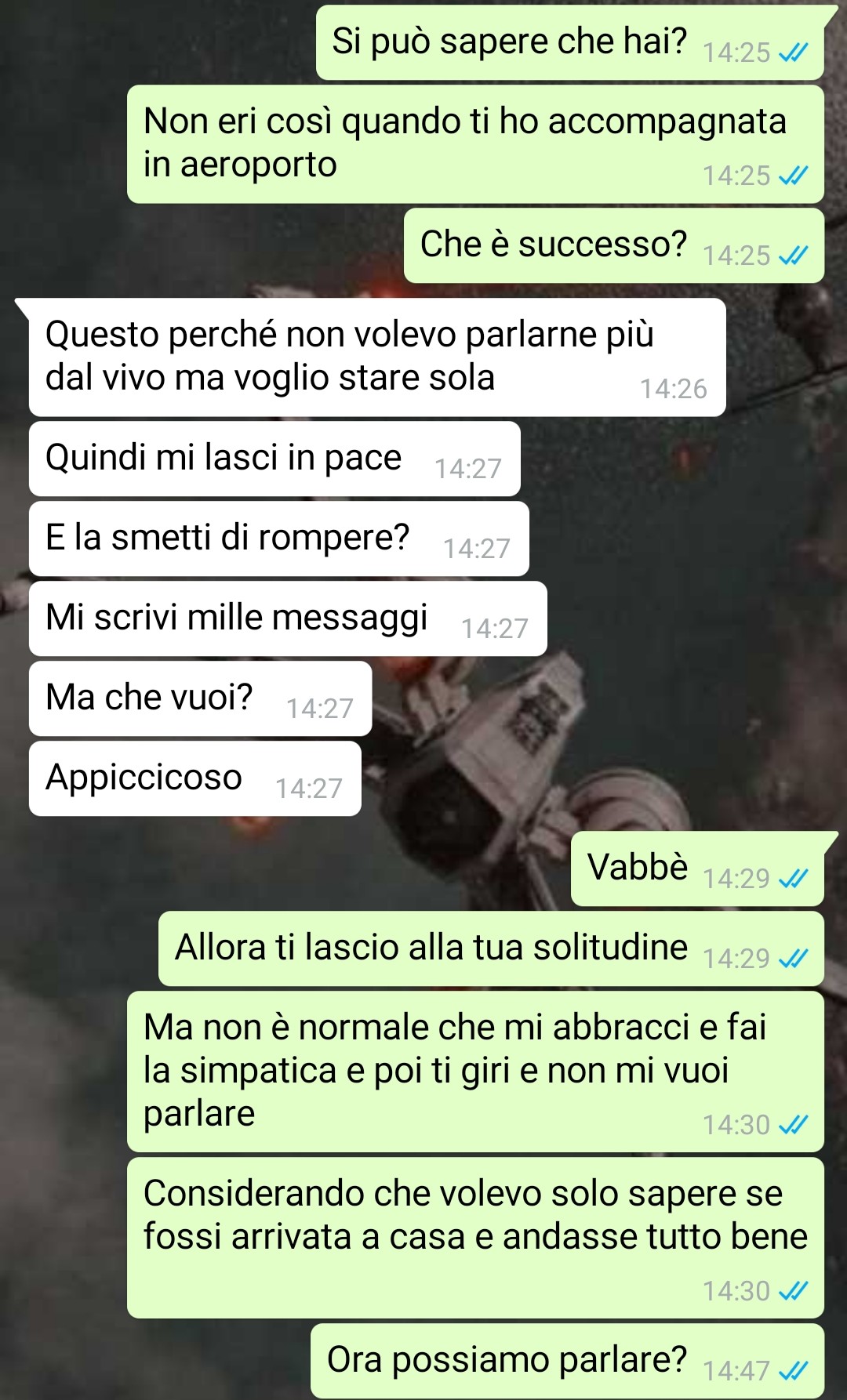Image resolution: width=847 pixels, height=1400 pixels.
Task: Tap the read ticks on 'Vabbè' message
Action: tap(793, 879)
